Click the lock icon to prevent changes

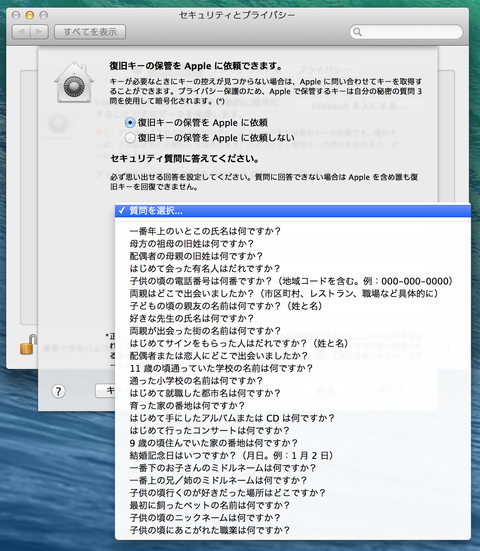point(28,344)
